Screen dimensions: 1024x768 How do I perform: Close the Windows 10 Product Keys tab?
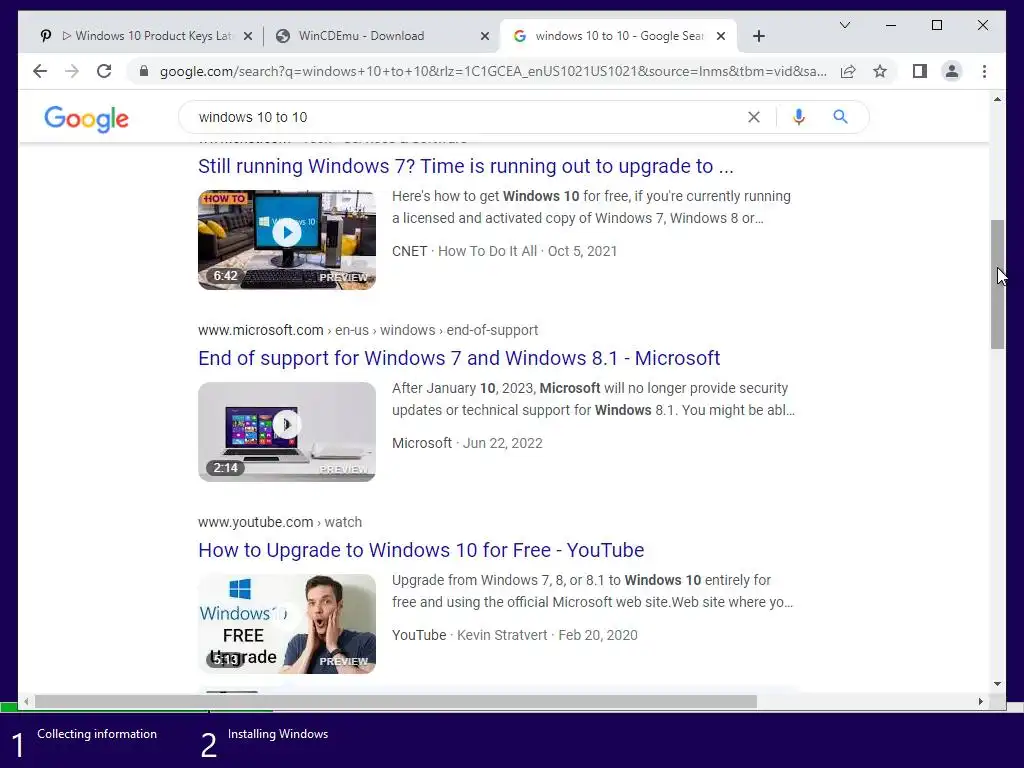point(248,36)
